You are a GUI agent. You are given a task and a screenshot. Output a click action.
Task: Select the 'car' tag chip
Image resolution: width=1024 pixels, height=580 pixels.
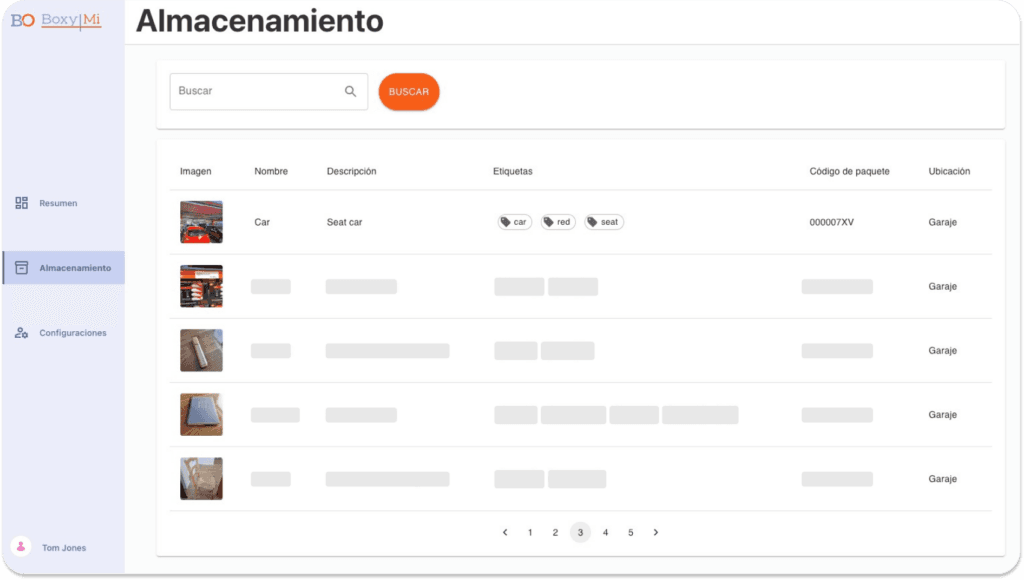514,222
